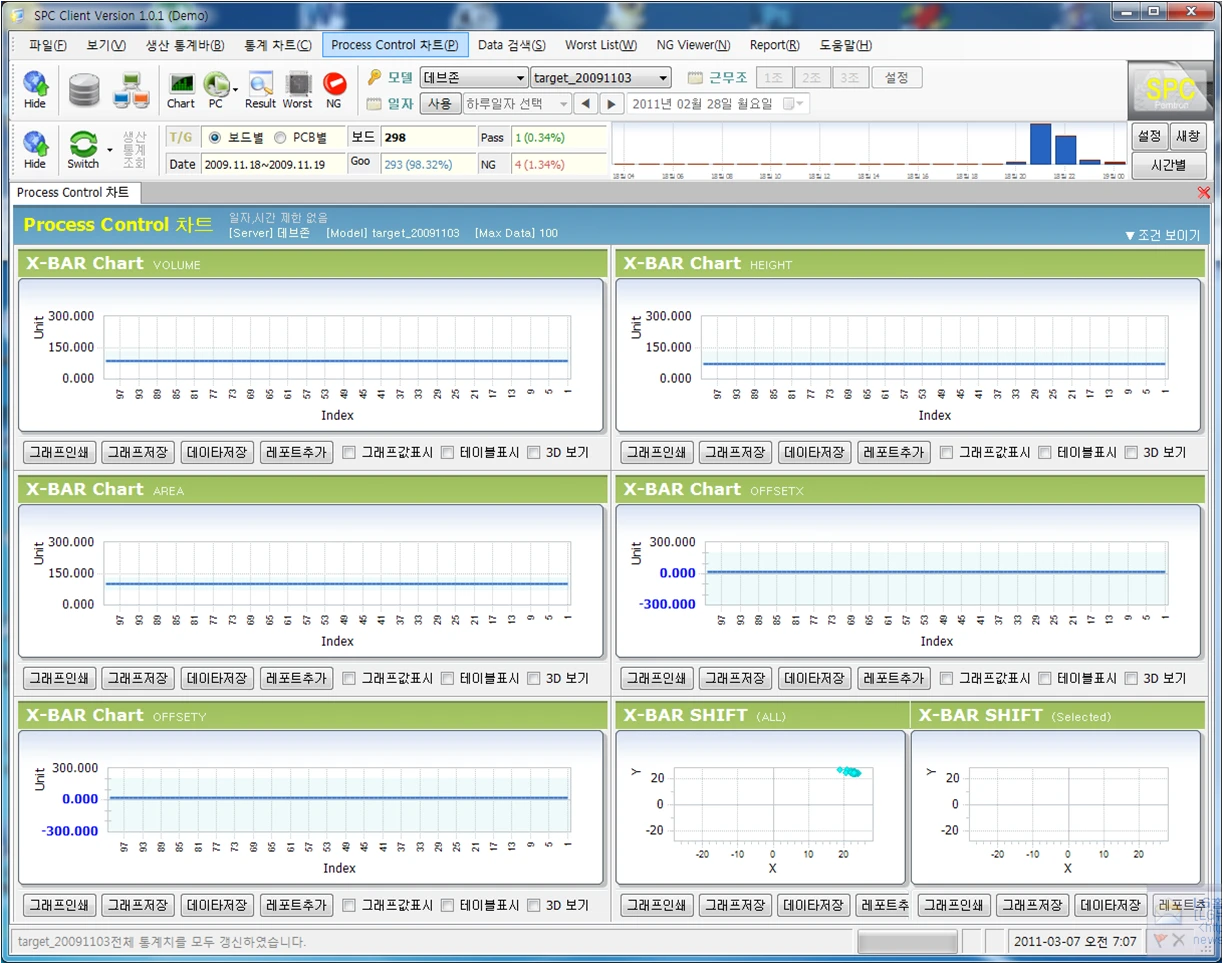Open the Process Control 차트(P) menu
The height and width of the screenshot is (964, 1223).
(x=395, y=45)
